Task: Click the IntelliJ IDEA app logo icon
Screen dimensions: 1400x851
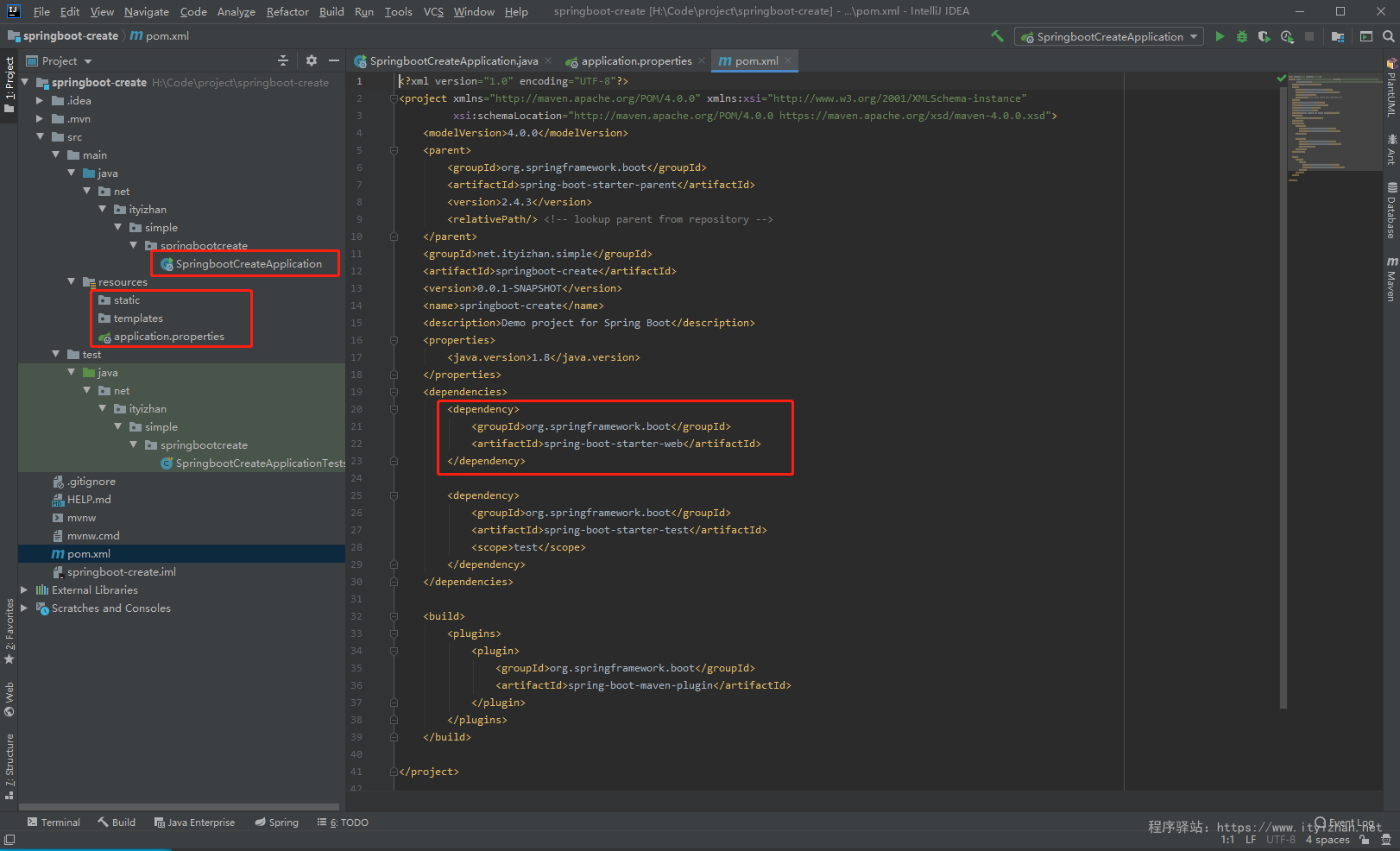Action: coord(13,11)
